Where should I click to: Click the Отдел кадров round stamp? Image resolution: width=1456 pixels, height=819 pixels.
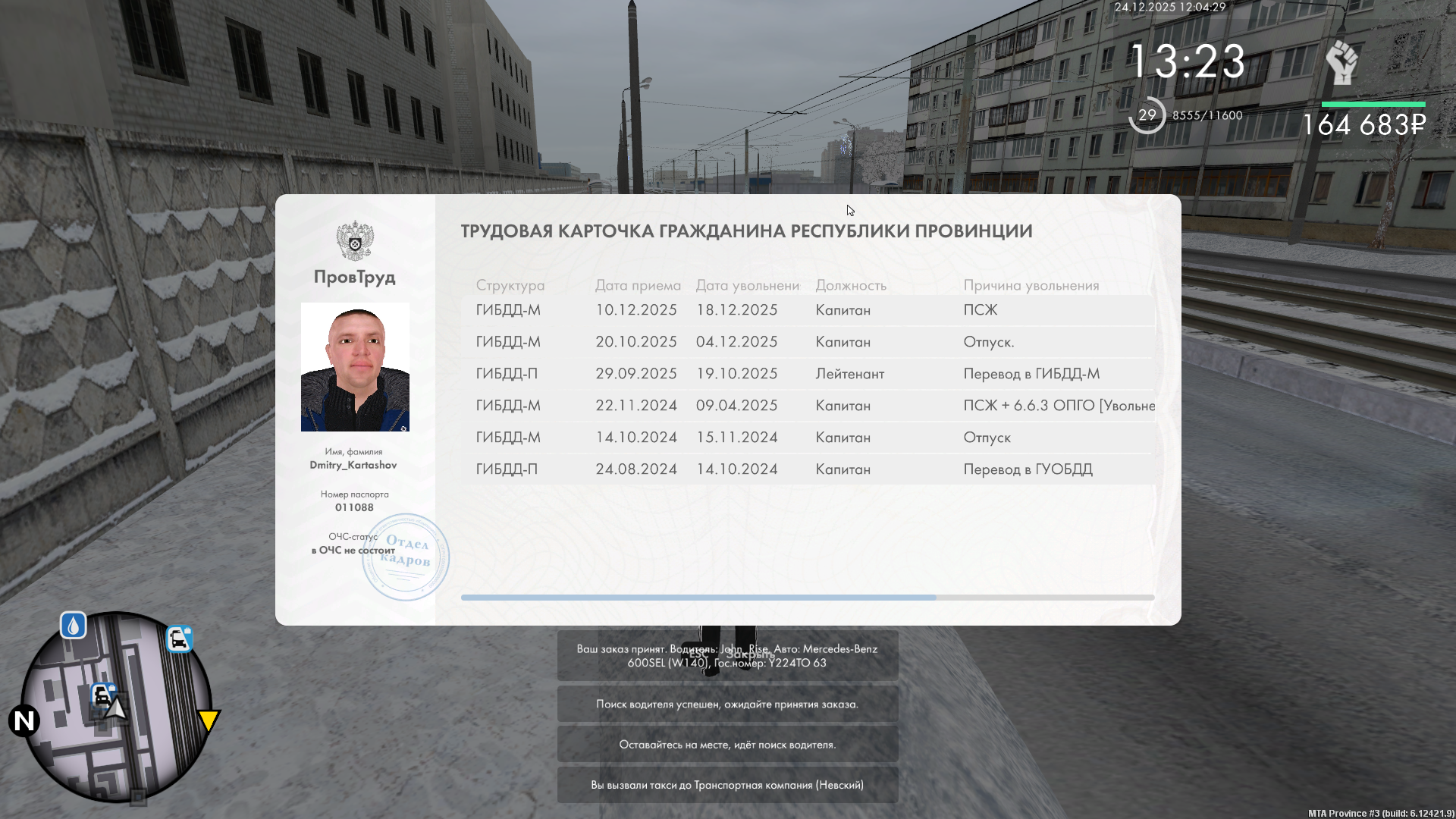[406, 557]
